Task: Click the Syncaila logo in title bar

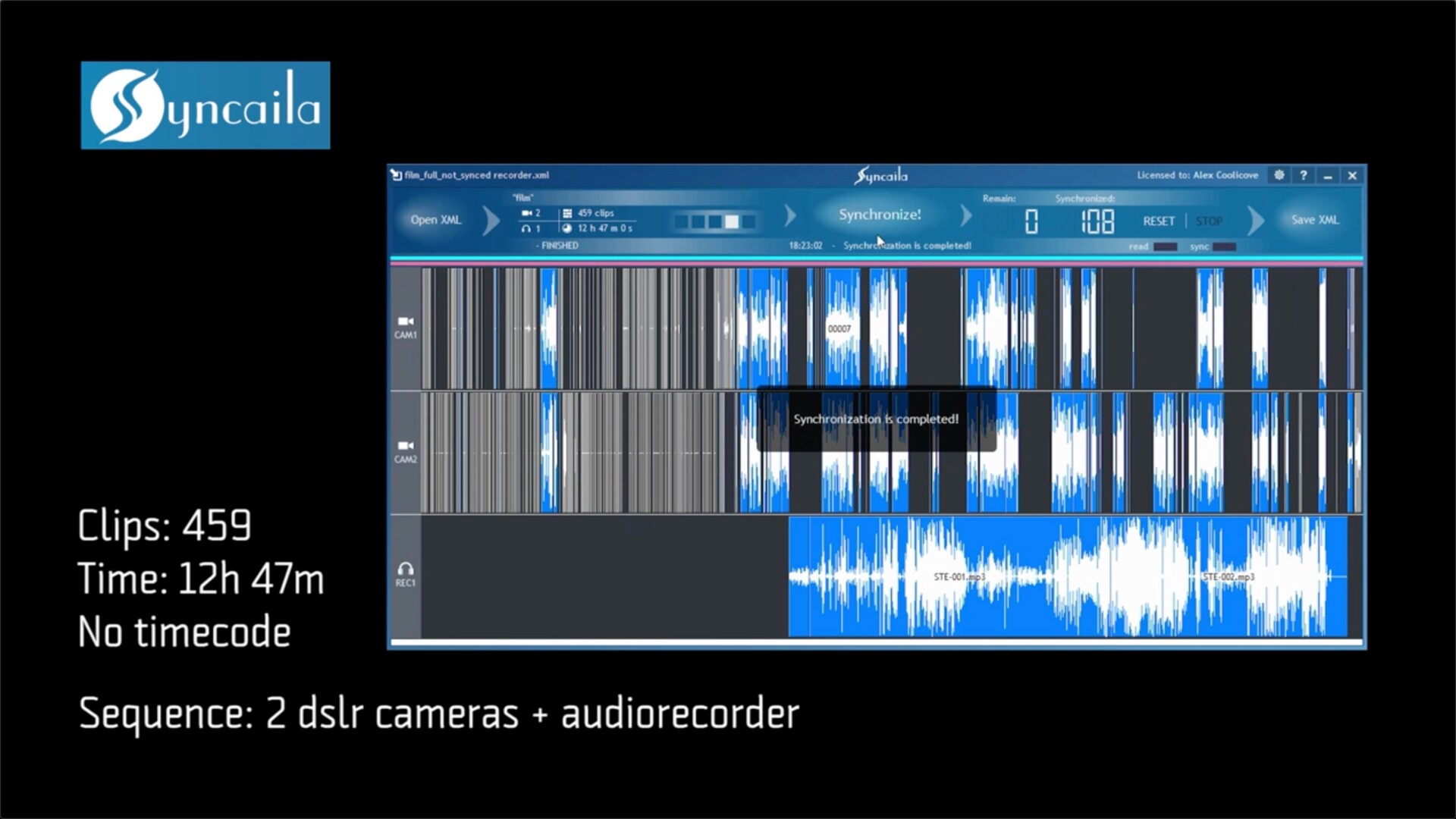Action: (x=880, y=176)
